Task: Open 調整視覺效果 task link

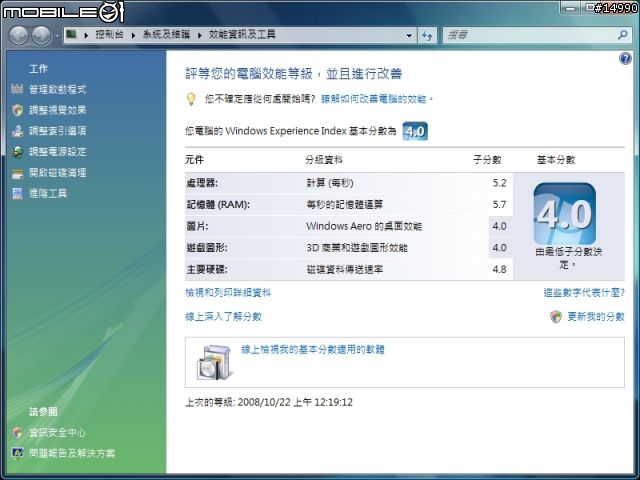Action: (58, 110)
